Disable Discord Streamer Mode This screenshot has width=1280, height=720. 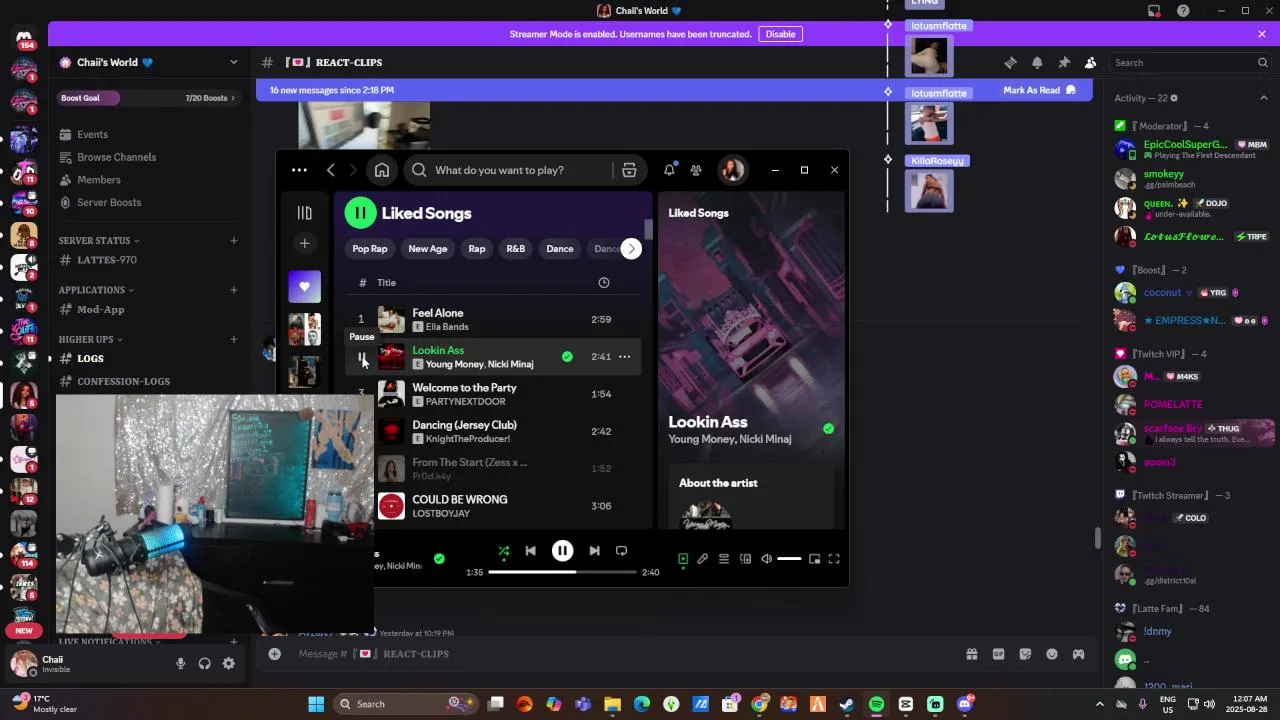tap(780, 34)
